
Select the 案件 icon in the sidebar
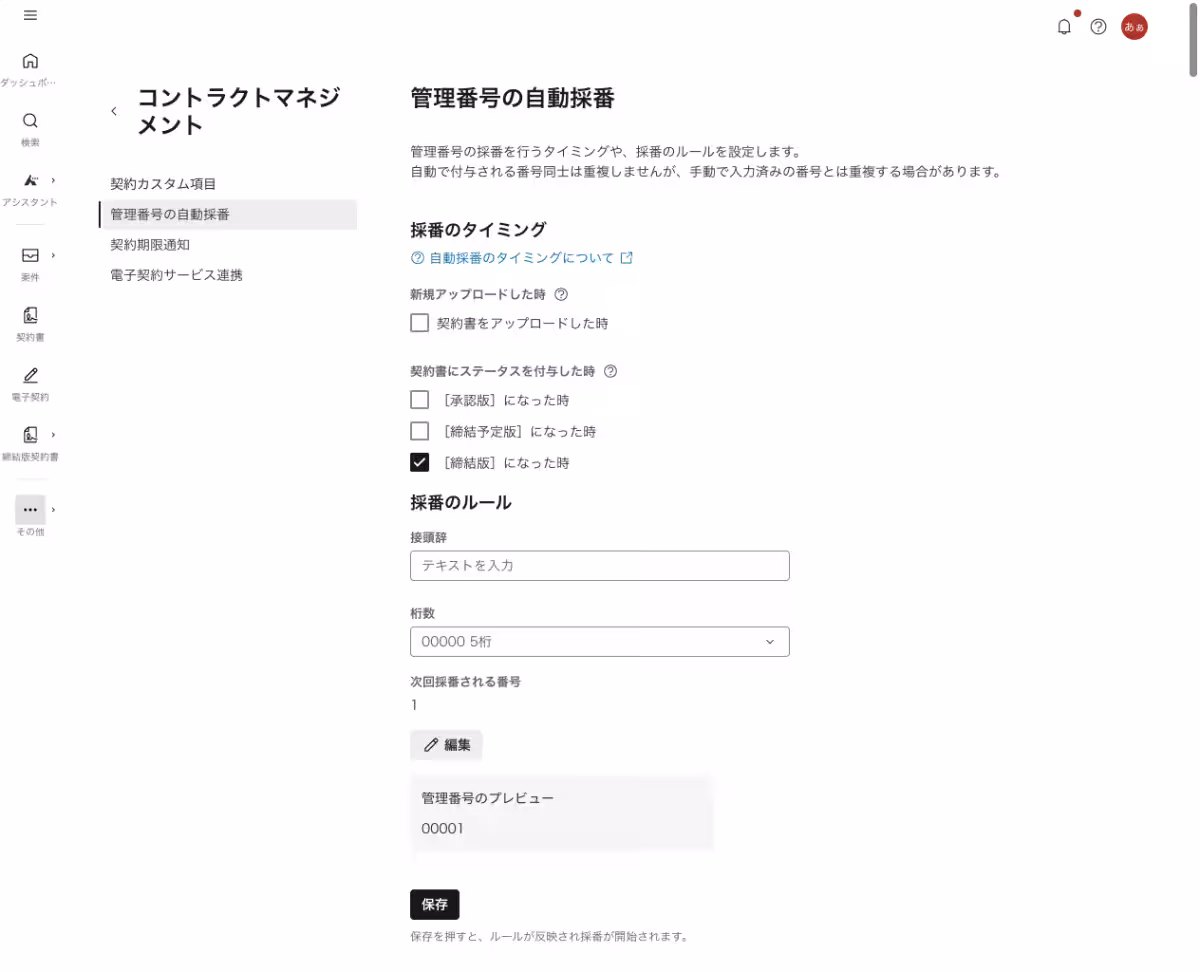(x=30, y=255)
